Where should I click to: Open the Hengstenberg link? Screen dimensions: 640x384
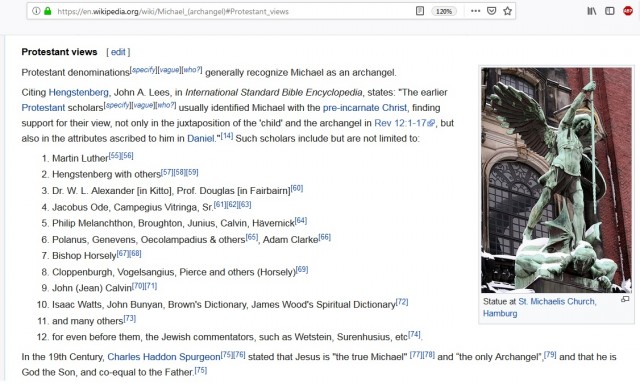click(x=78, y=92)
